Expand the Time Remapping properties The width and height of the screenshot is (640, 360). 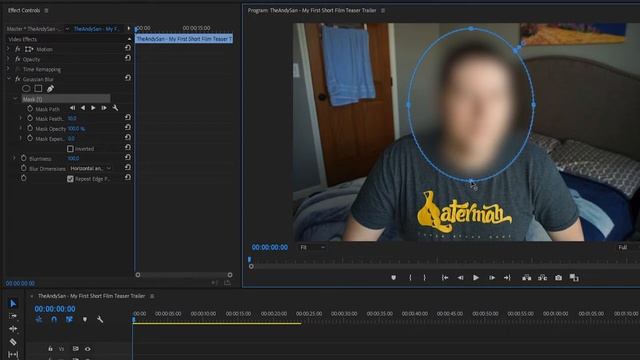[x=8, y=69]
